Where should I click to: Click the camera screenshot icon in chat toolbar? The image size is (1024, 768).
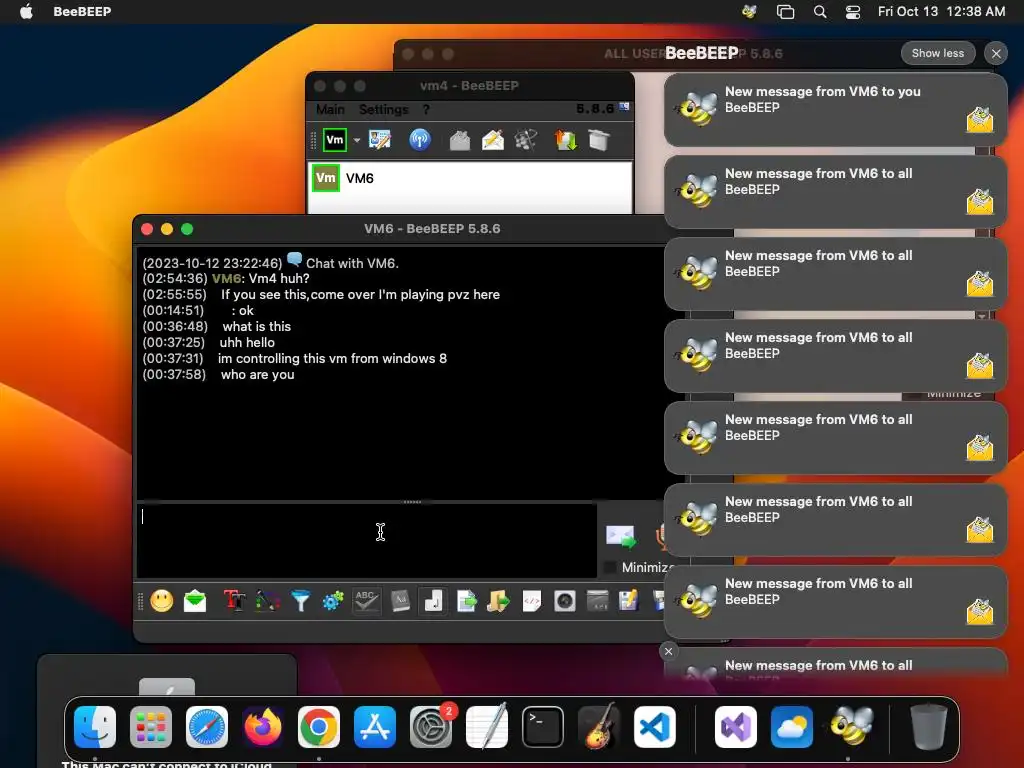tap(565, 601)
